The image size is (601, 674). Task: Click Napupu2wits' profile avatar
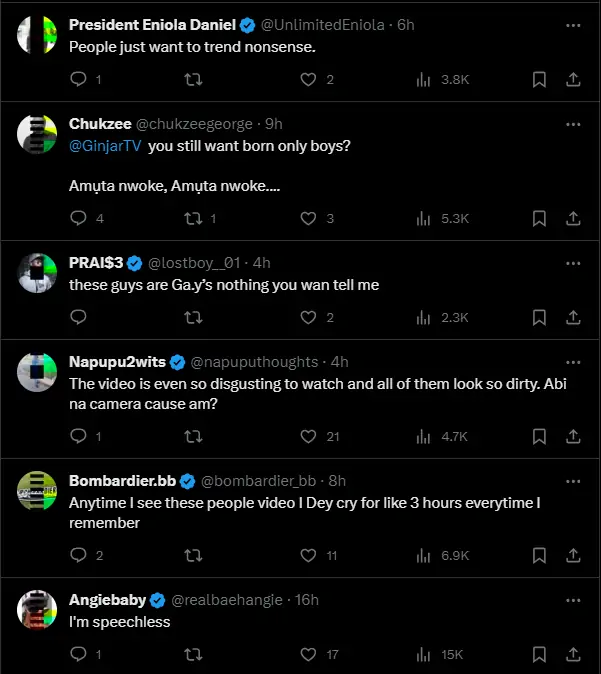point(36,372)
